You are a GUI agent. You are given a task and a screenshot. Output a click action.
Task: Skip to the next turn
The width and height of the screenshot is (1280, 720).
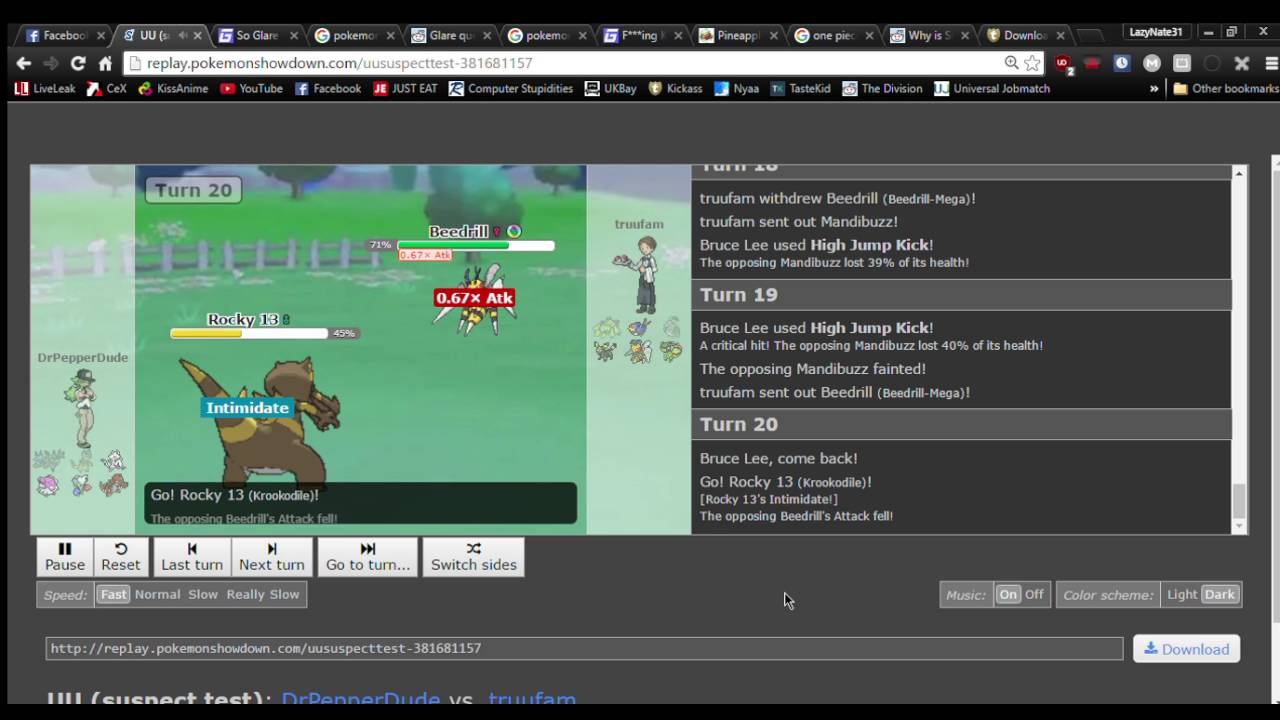click(x=272, y=557)
